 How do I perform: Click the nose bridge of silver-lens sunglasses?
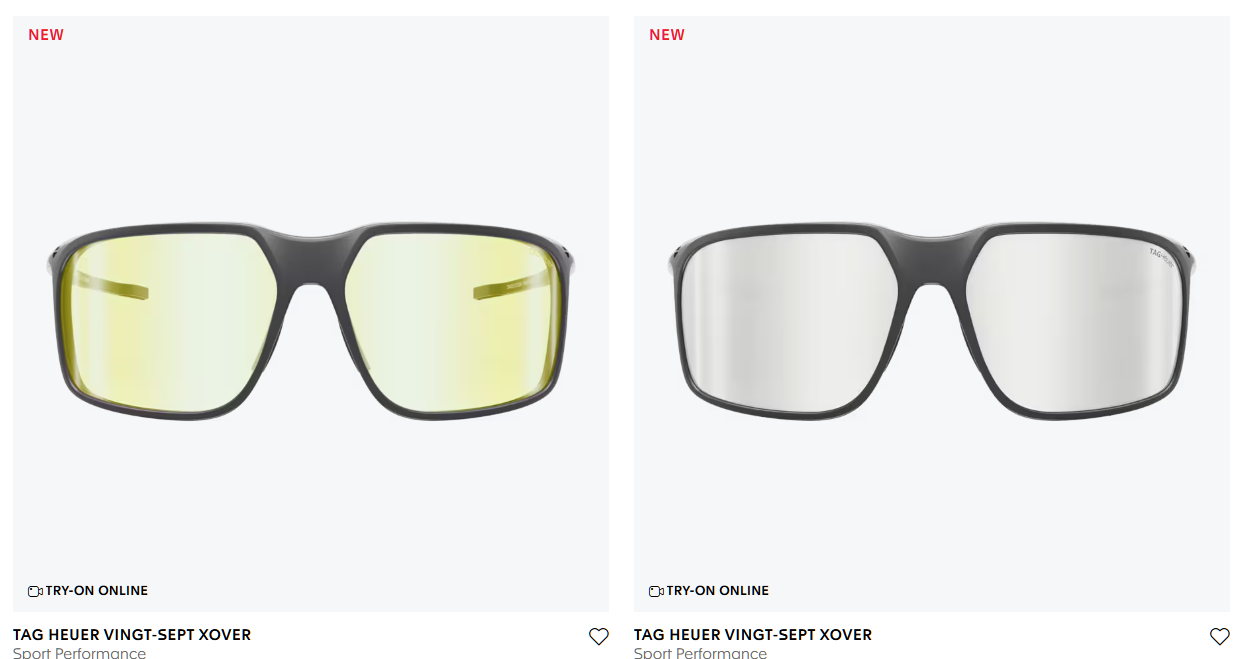tap(932, 250)
